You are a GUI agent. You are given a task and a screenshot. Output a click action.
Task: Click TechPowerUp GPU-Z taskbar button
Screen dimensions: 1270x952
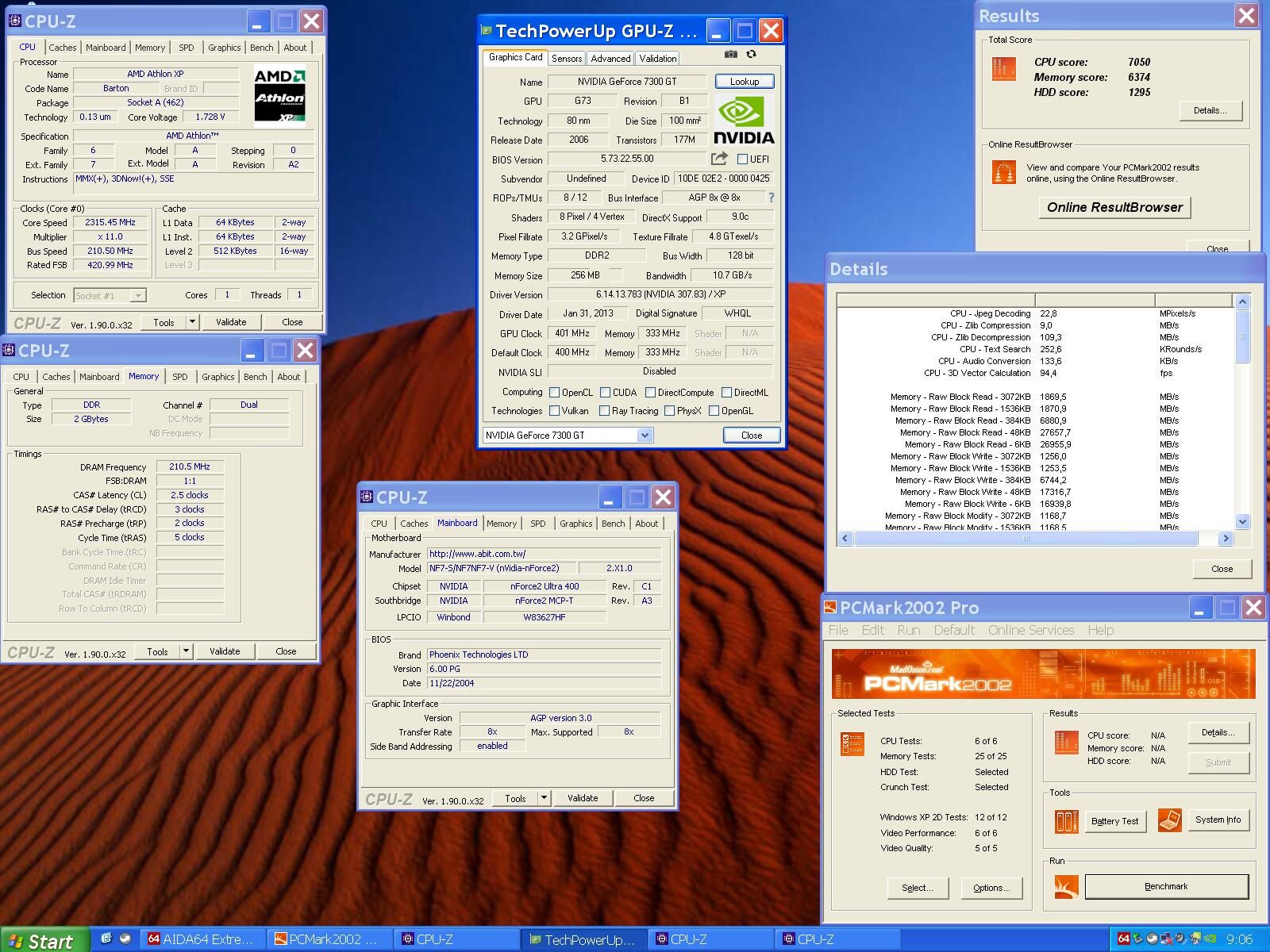point(583,939)
